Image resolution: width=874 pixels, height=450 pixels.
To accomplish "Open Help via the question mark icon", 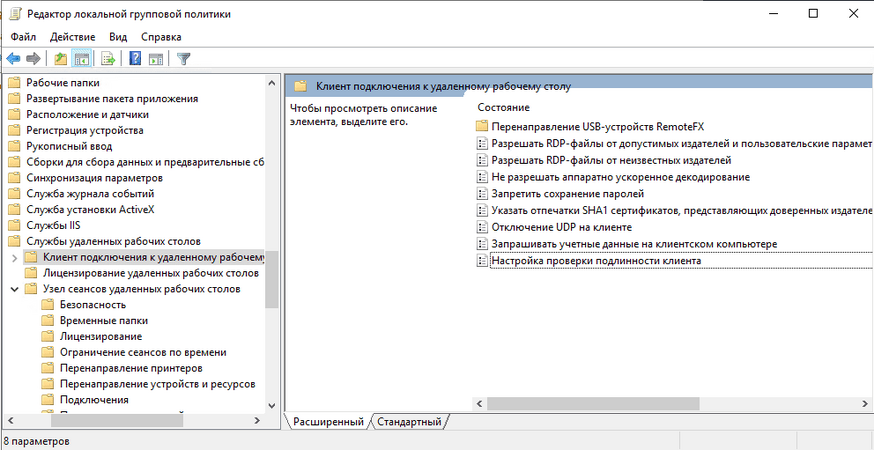I will coord(135,59).
